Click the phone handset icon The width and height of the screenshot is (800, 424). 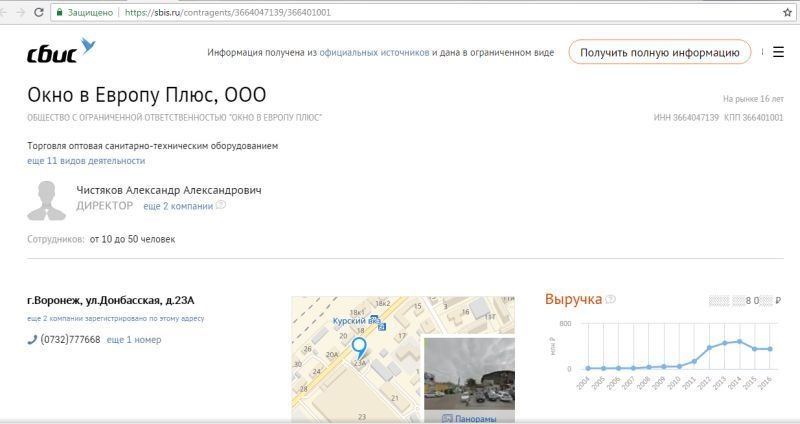click(32, 339)
